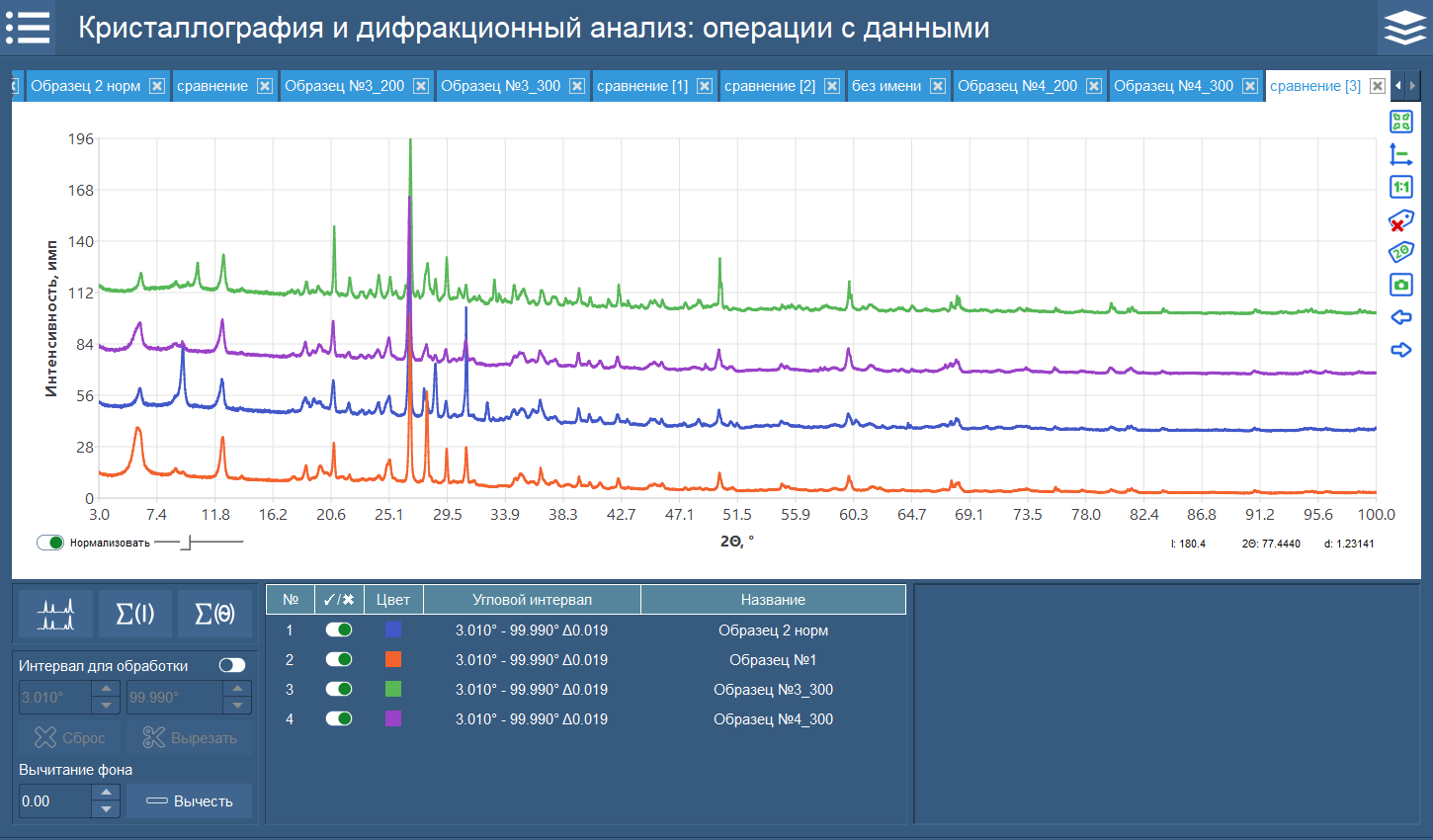The width and height of the screenshot is (1433, 840).
Task: Click the Σ(I) sum intensity button
Action: (x=135, y=615)
